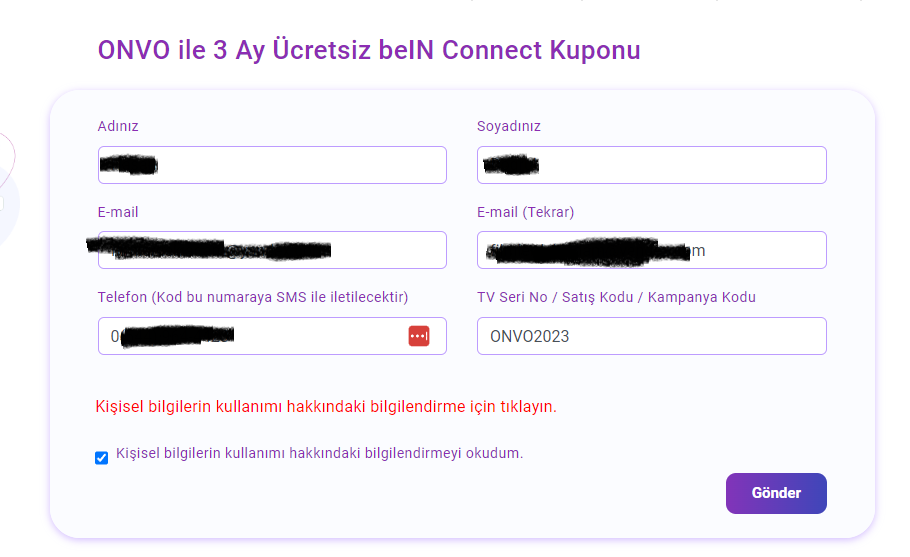The width and height of the screenshot is (910, 557).
Task: Click the Soyadınız label text
Action: coord(509,126)
